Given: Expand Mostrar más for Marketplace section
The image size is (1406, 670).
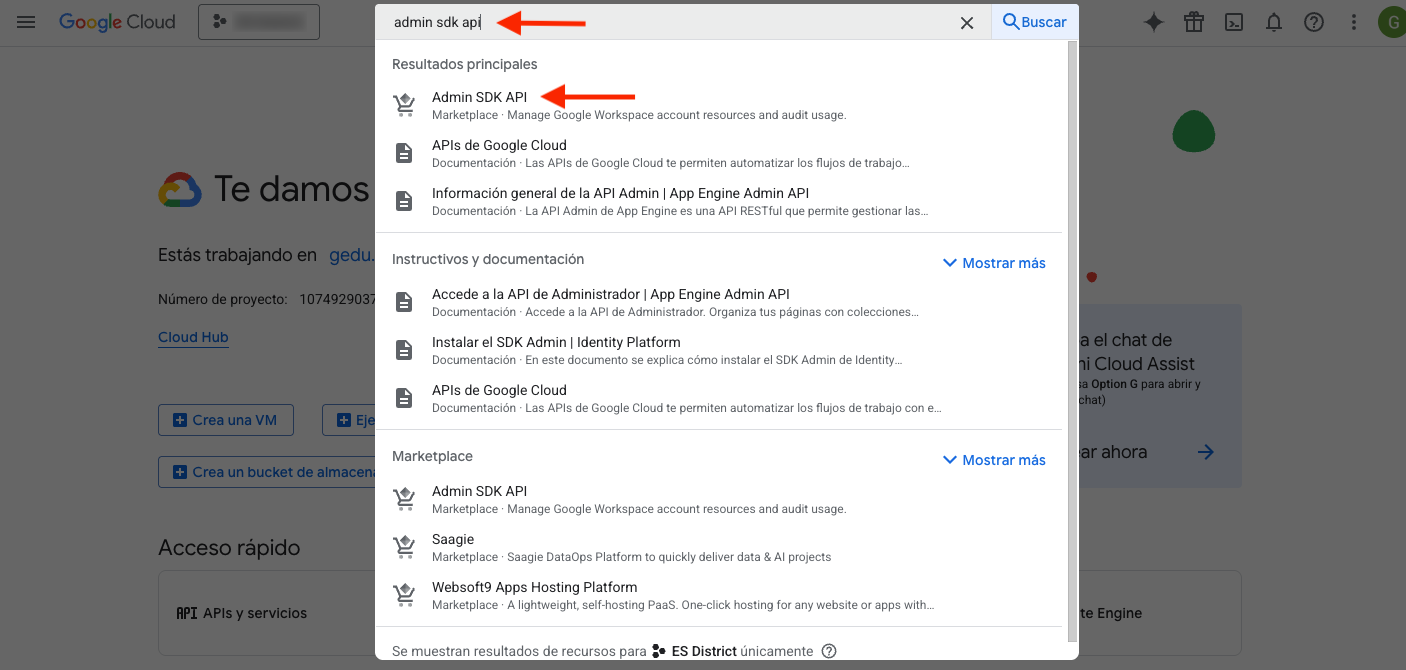Looking at the screenshot, I should (994, 460).
